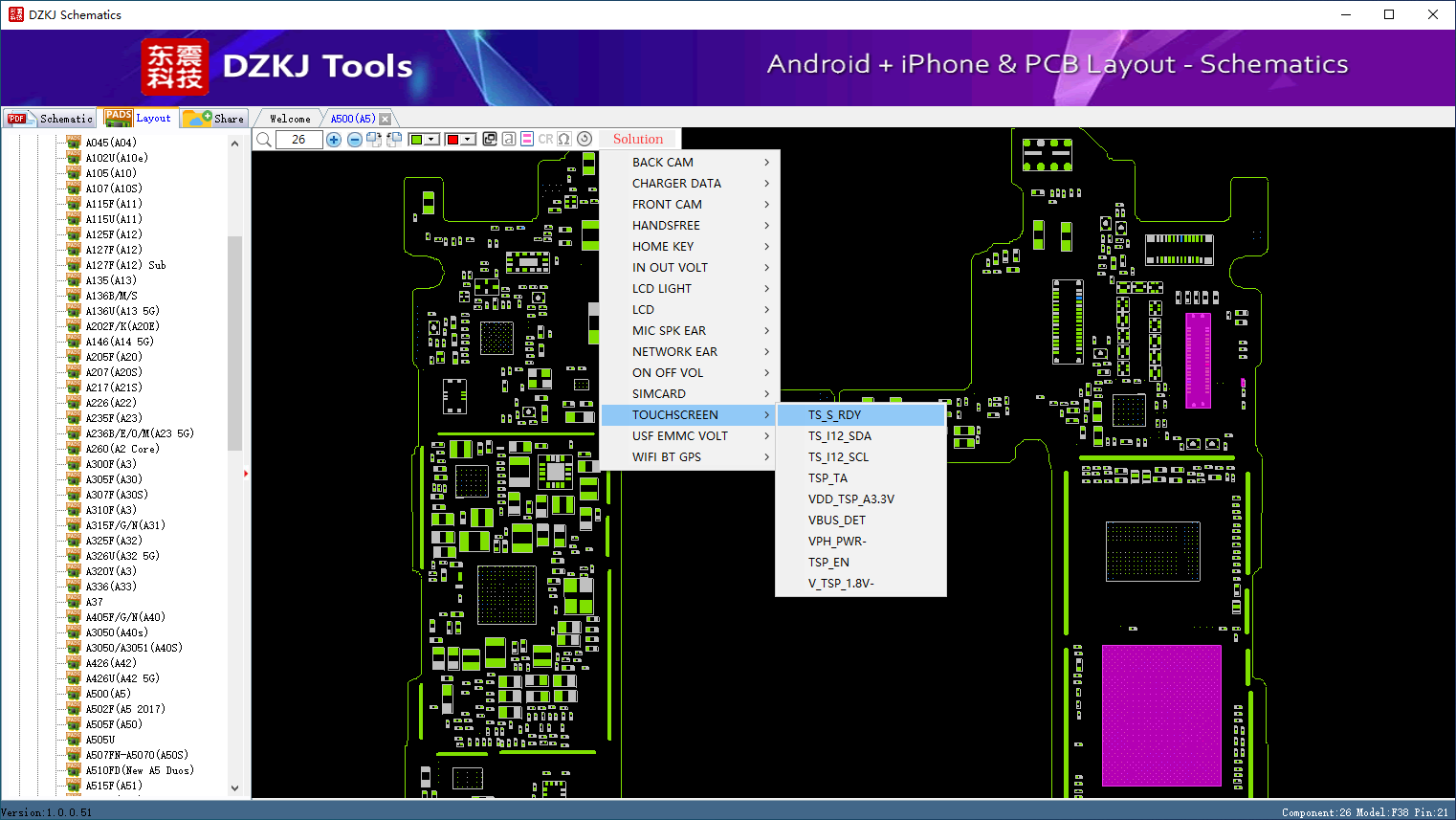Open A127F(A12) Sub in the tree
The width and height of the screenshot is (1456, 820).
125,265
